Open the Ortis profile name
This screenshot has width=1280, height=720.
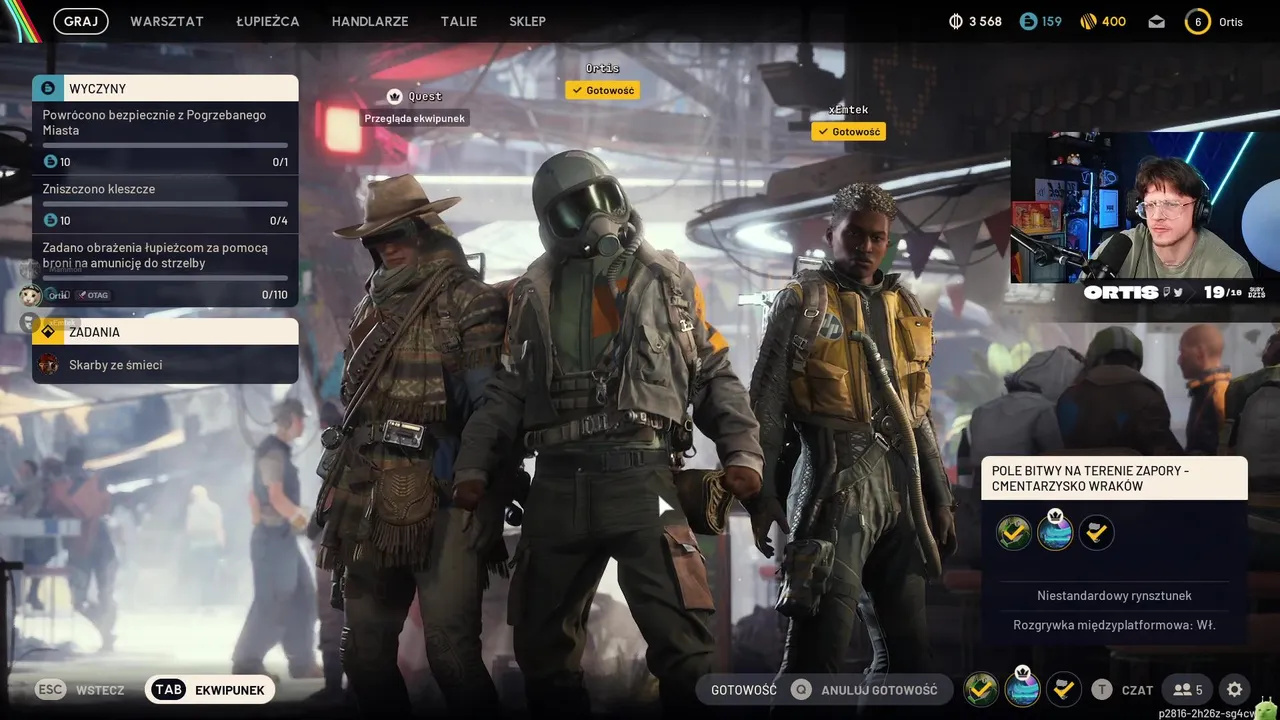point(1231,21)
